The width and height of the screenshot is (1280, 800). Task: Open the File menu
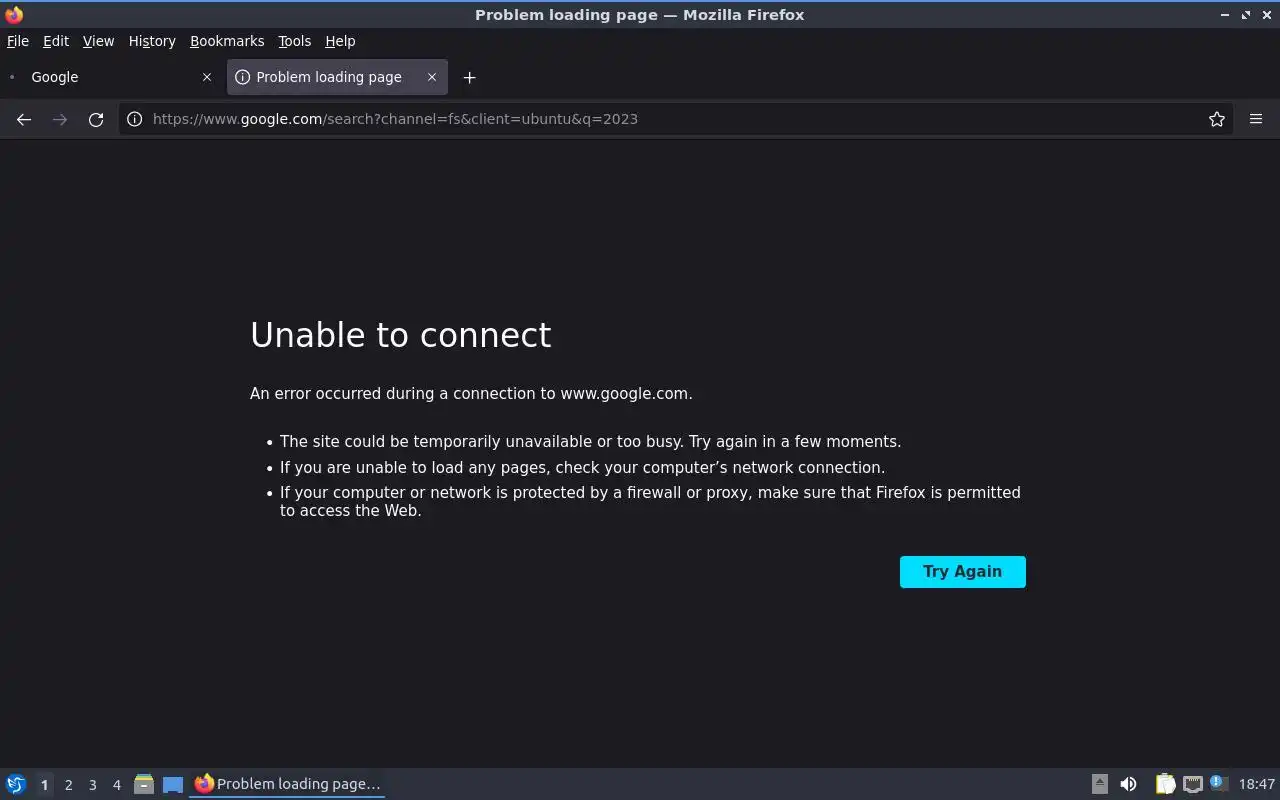point(18,41)
